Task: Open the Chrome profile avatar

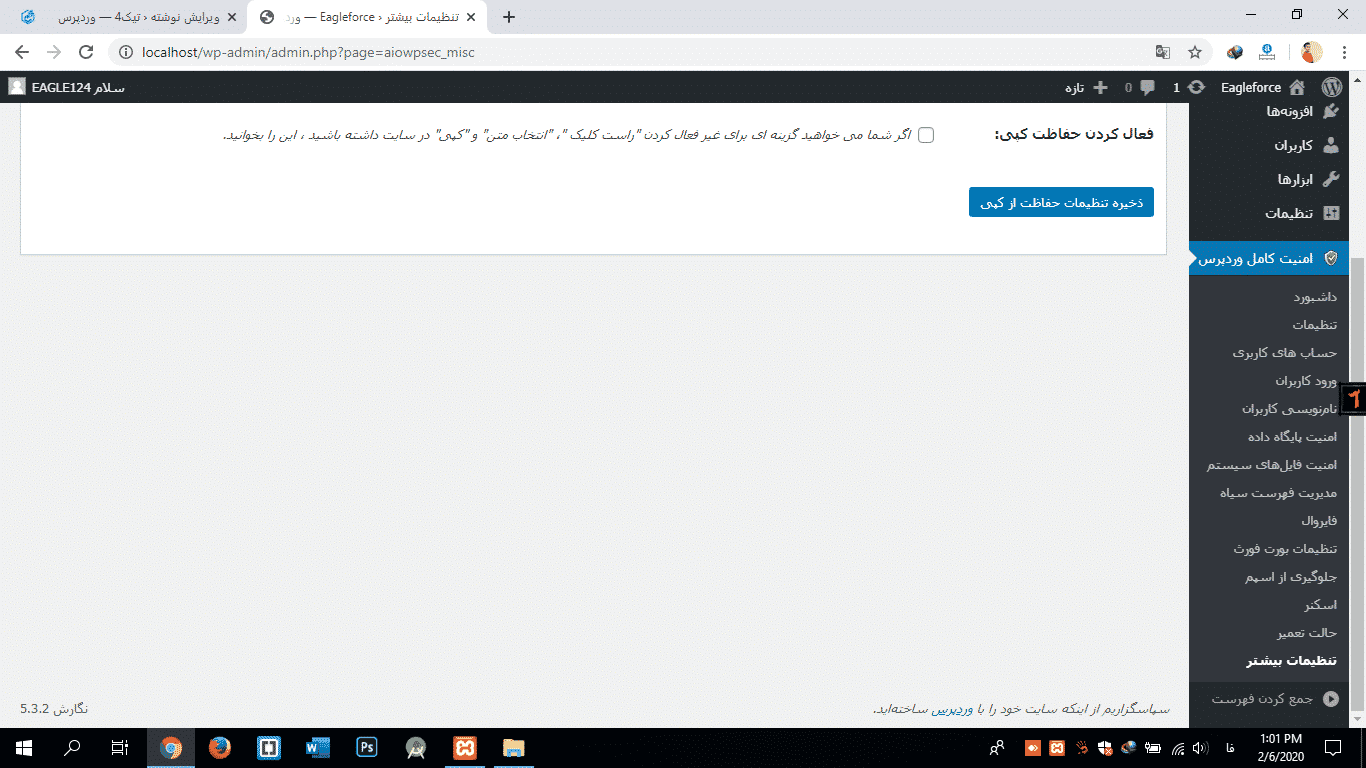Action: (1312, 52)
